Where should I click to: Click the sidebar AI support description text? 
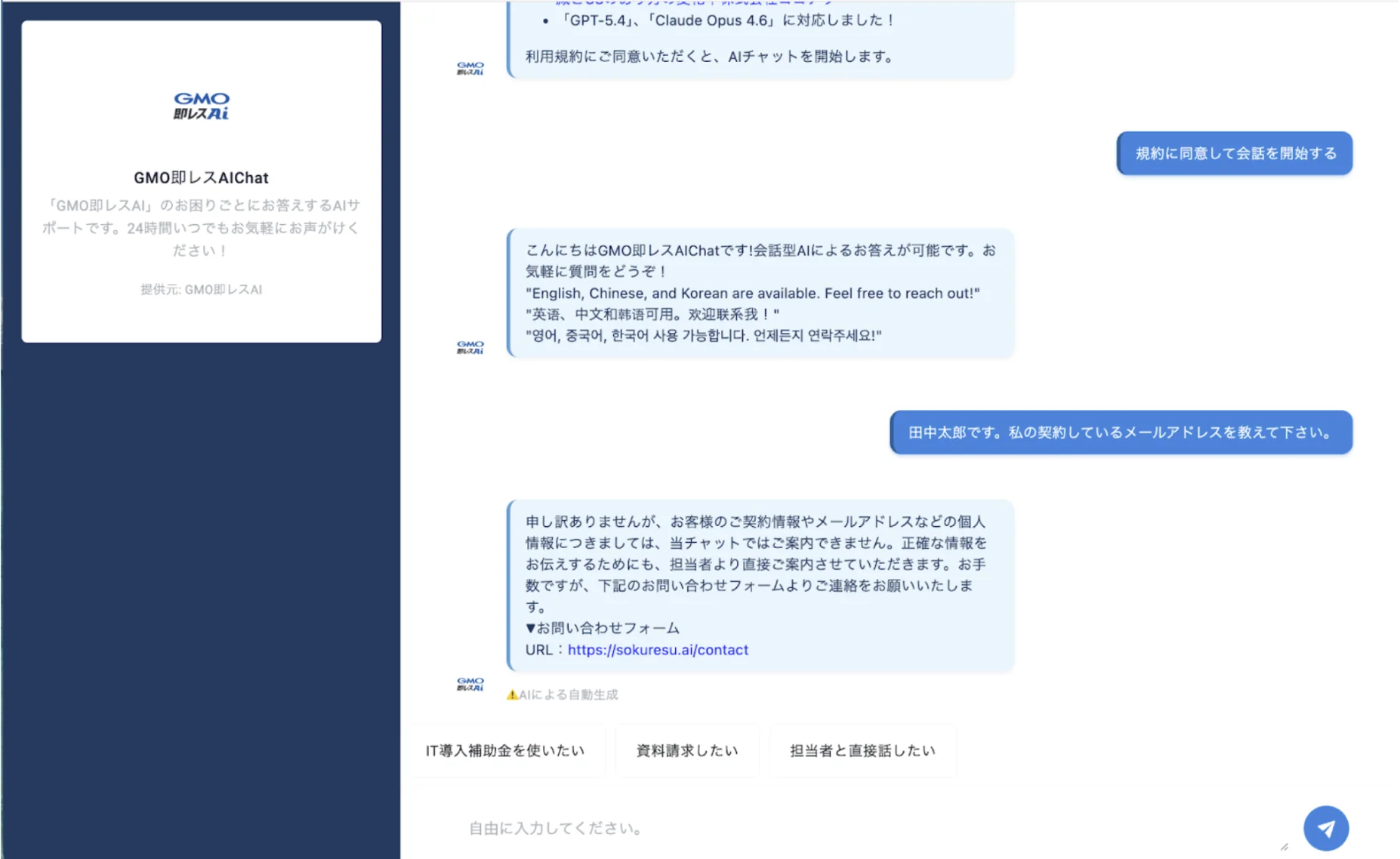tap(201, 227)
